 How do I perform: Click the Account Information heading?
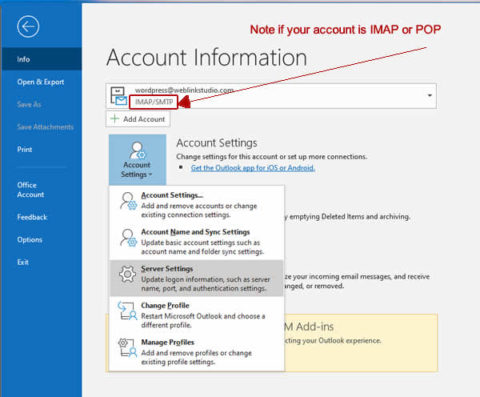pyautogui.click(x=207, y=57)
